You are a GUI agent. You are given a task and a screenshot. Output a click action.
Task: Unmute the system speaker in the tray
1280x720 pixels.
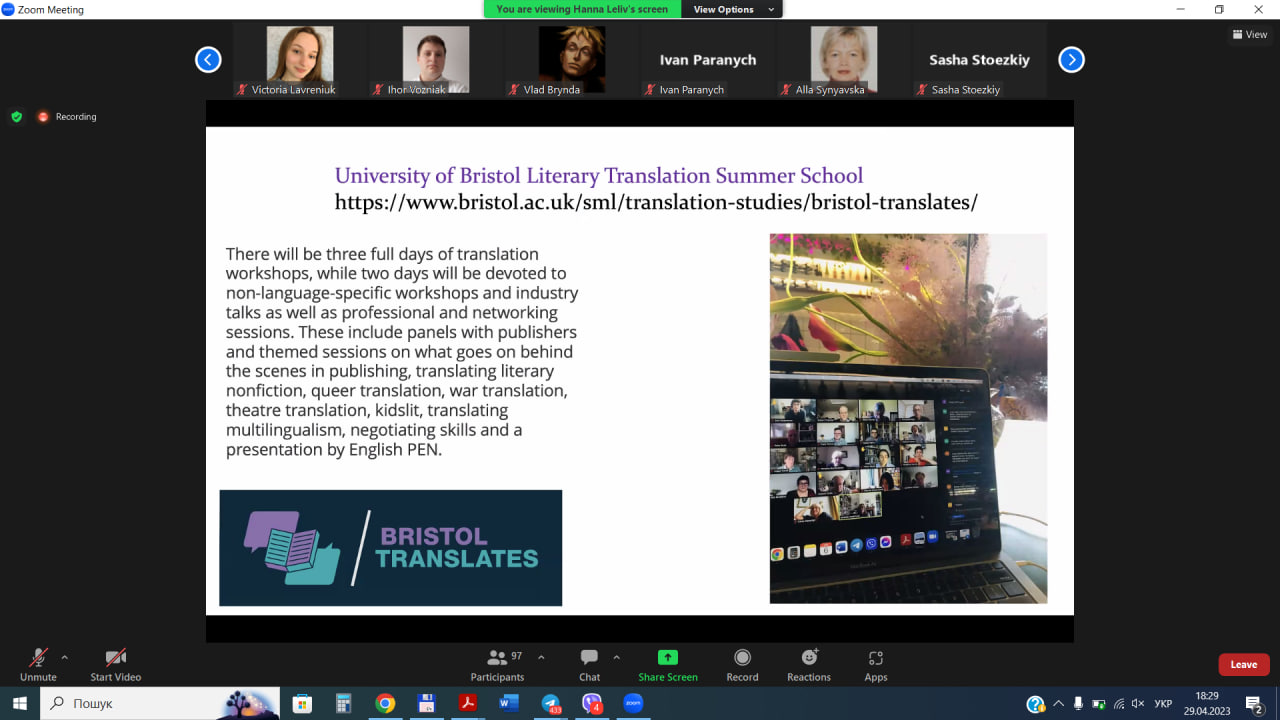point(1137,704)
